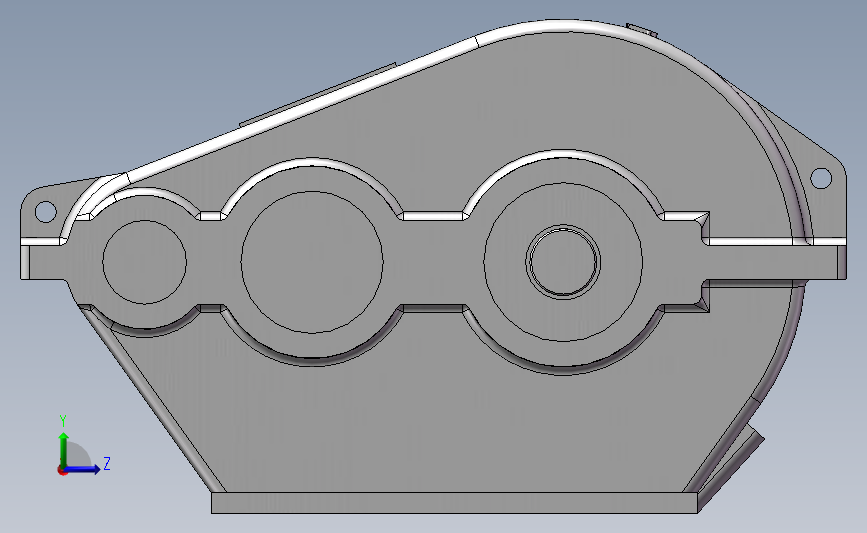Pick the inspection cover plate on sloped top
Image resolution: width=867 pixels, height=533 pixels.
pyautogui.click(x=318, y=94)
